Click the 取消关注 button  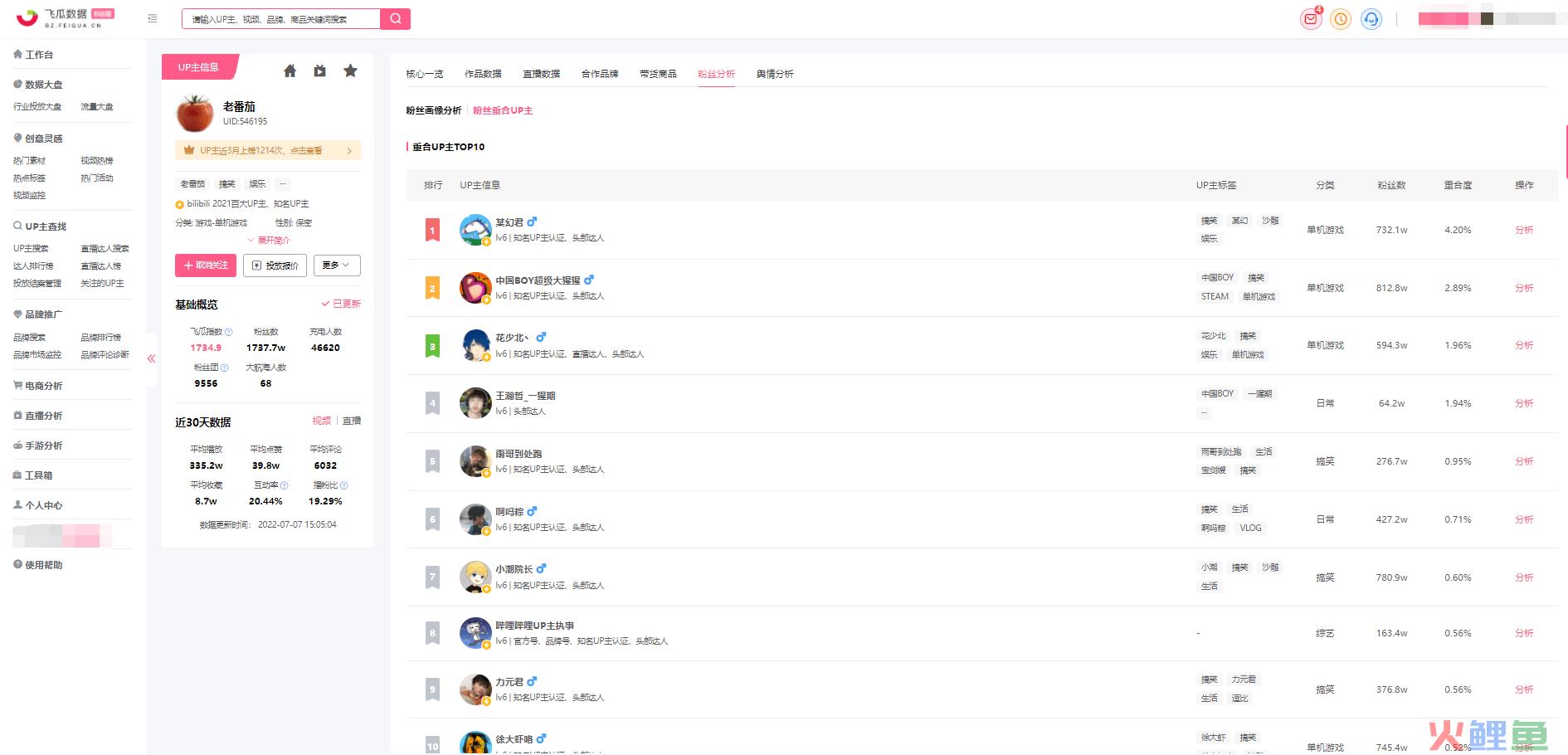pyautogui.click(x=206, y=265)
